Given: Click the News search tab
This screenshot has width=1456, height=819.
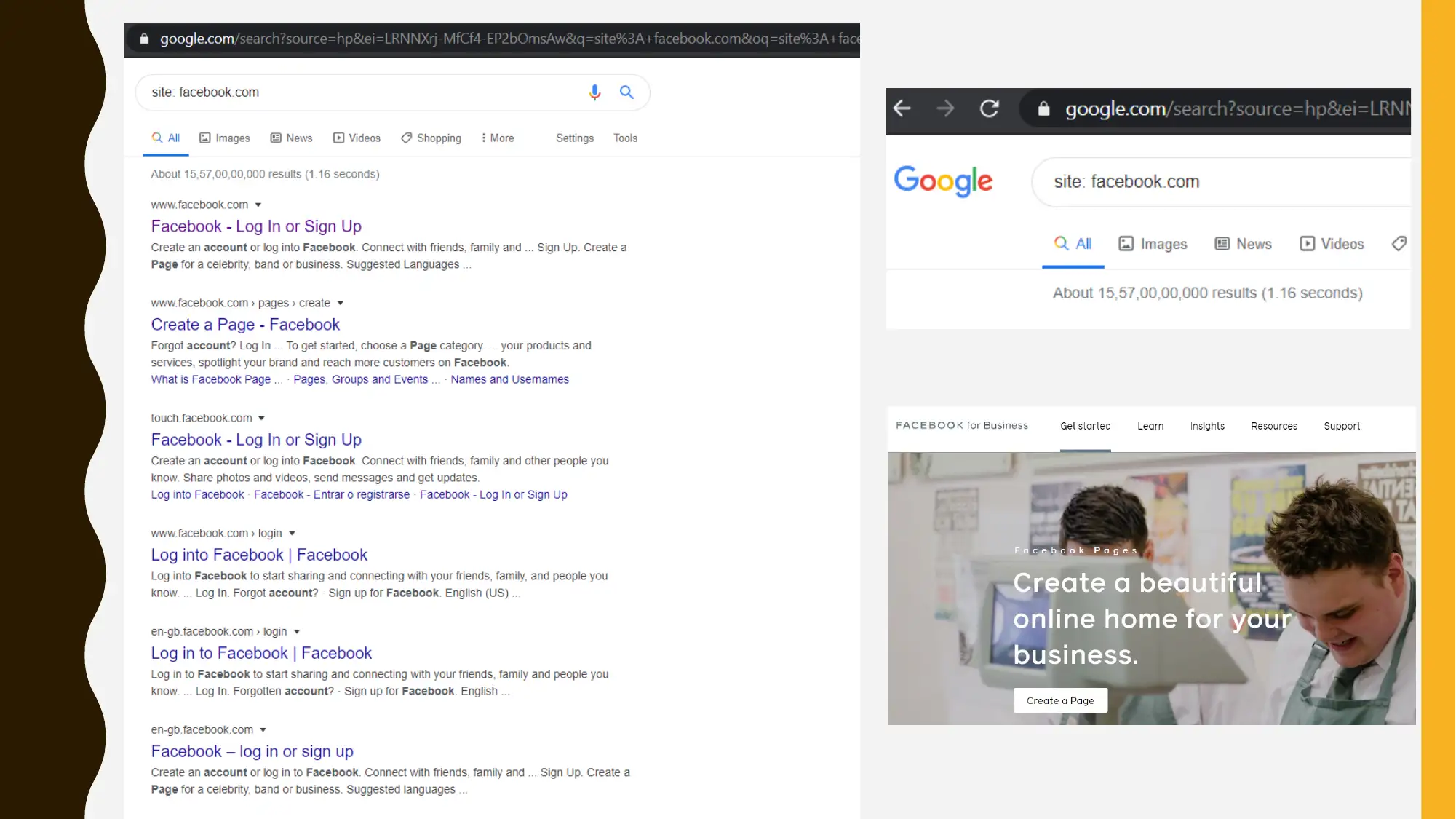Looking at the screenshot, I should (x=298, y=138).
